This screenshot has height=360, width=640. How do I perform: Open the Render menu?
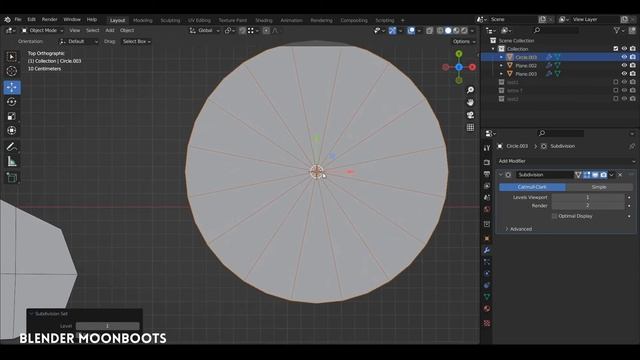pyautogui.click(x=49, y=20)
